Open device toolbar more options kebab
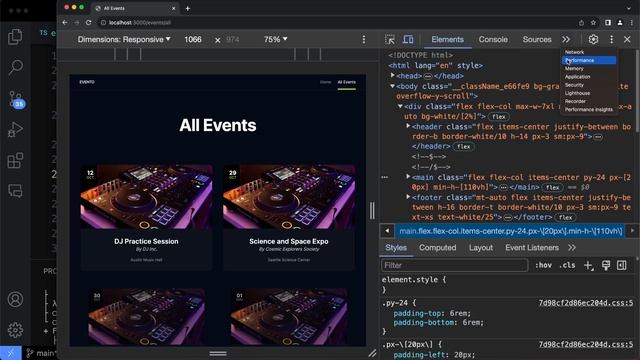Screen dimensions: 640x360 (x=364, y=40)
